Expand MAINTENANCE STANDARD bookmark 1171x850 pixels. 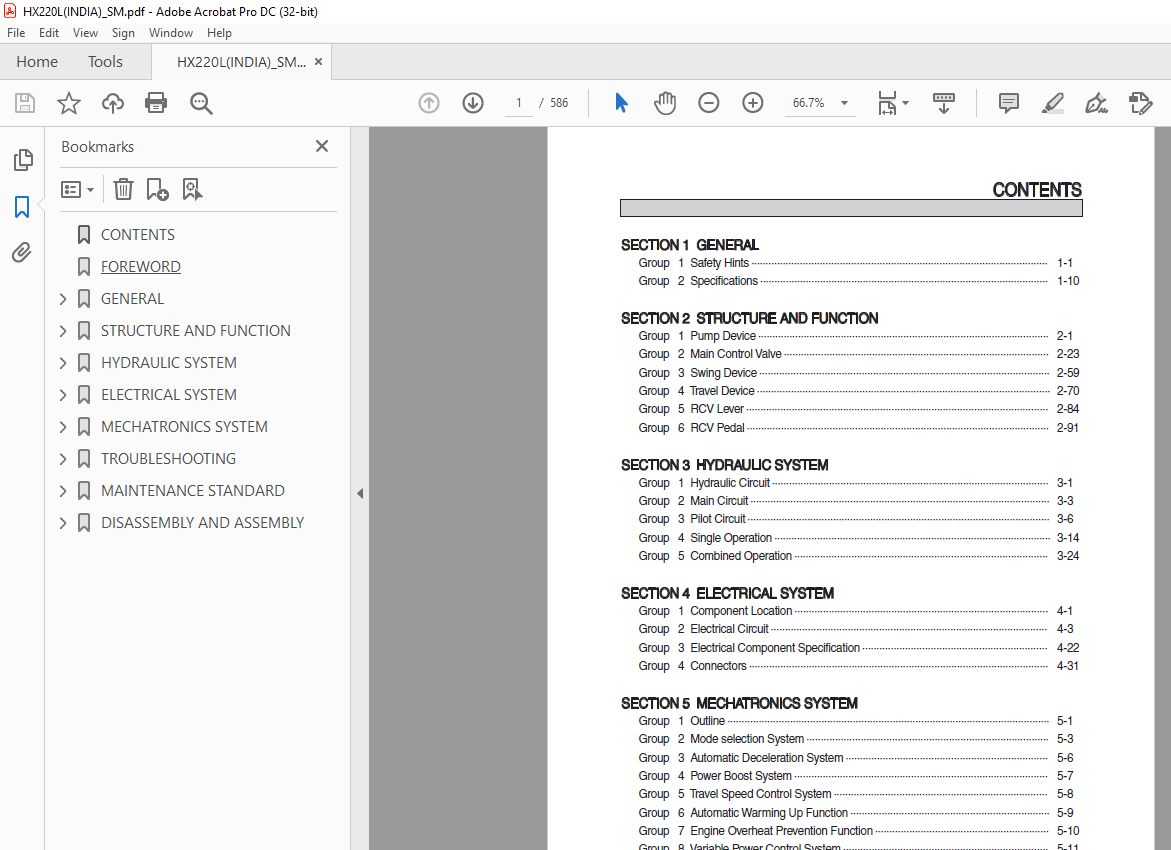[x=63, y=491]
